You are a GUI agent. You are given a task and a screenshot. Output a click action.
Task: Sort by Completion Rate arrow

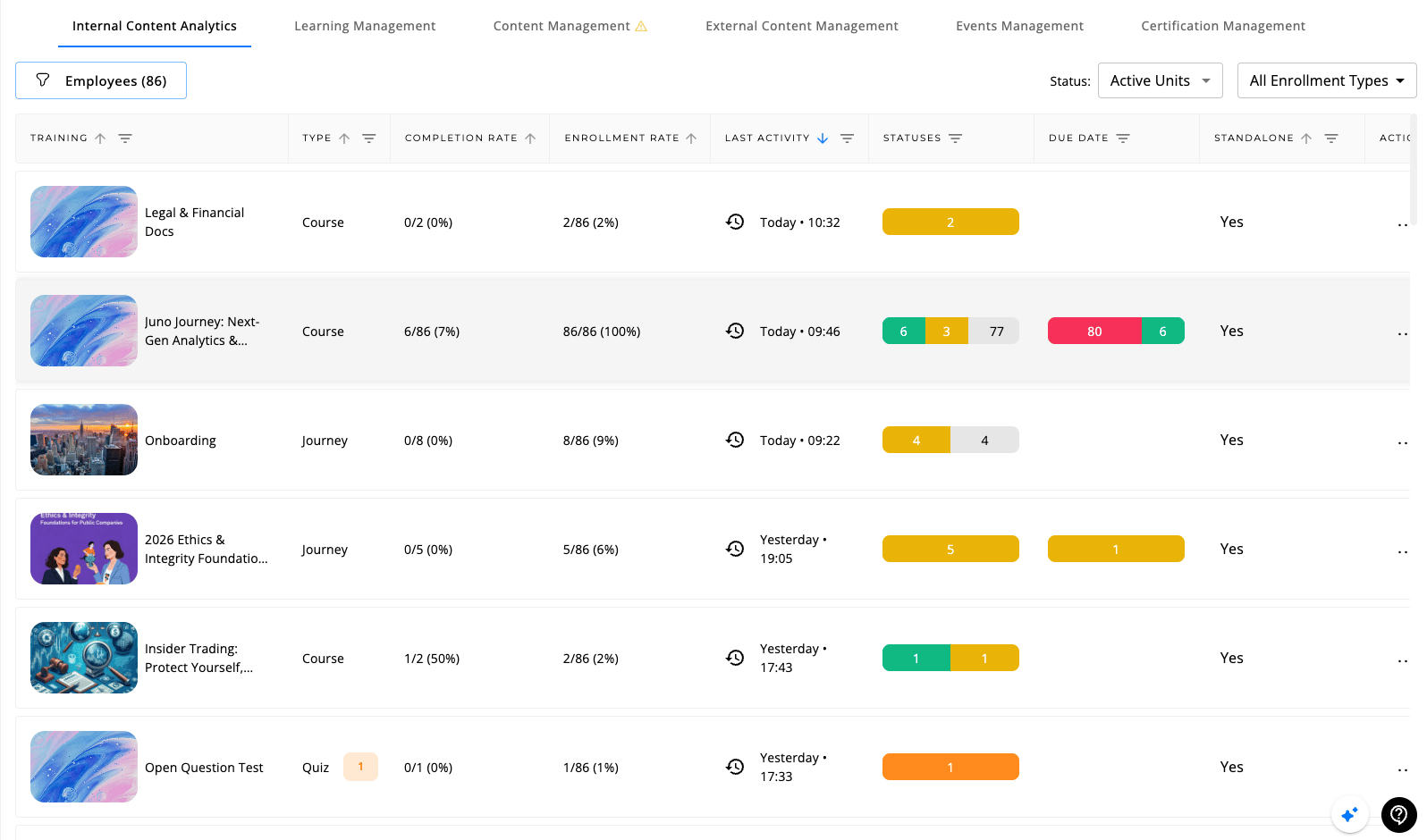pyautogui.click(x=530, y=139)
